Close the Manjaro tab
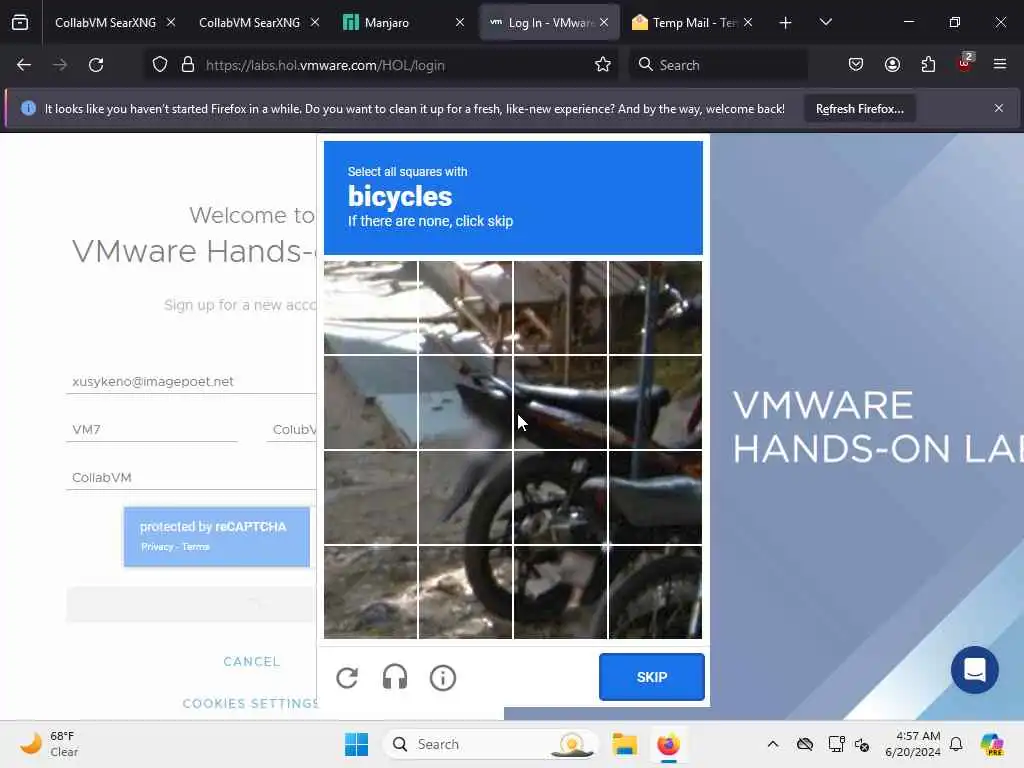1024x768 pixels. pos(460,22)
